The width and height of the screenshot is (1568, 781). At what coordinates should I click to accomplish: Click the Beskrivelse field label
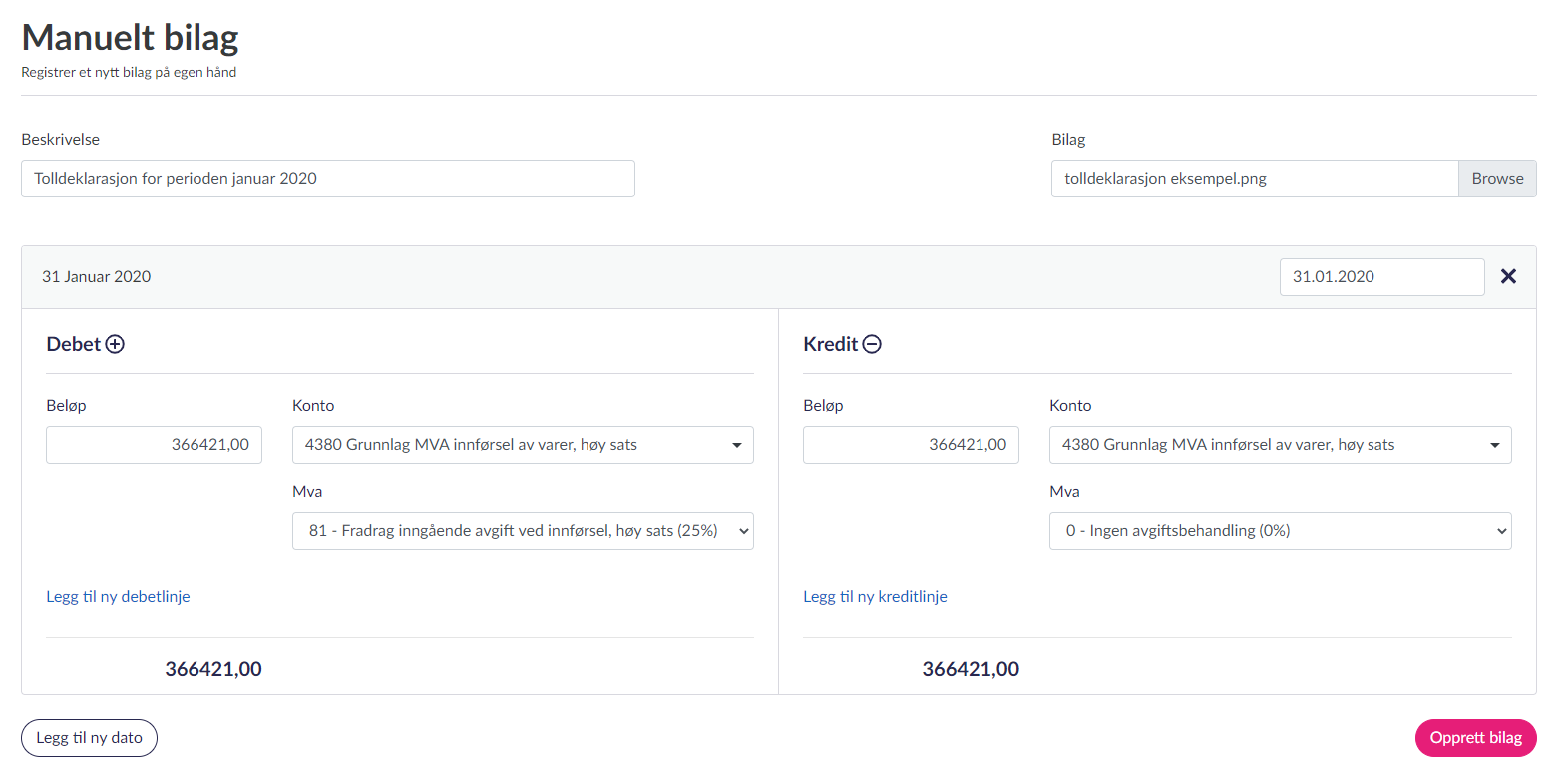coord(61,140)
